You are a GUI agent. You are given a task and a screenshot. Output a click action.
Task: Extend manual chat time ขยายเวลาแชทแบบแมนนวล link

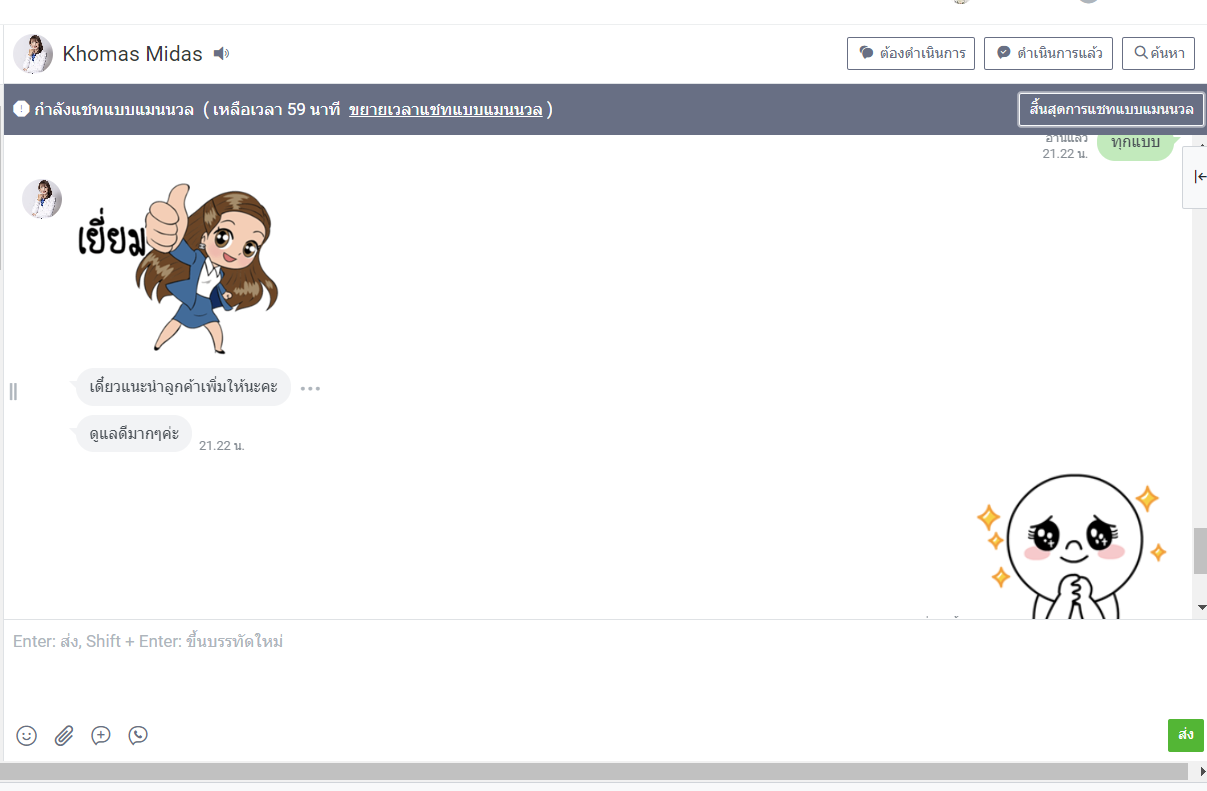(x=445, y=109)
